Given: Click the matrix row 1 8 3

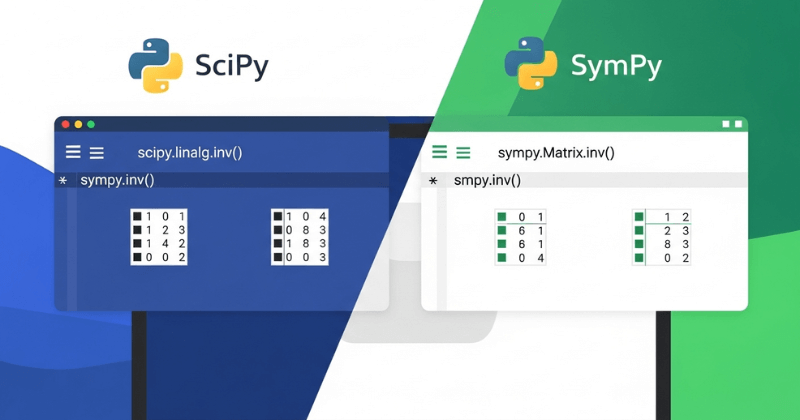Looking at the screenshot, I should [x=299, y=243].
